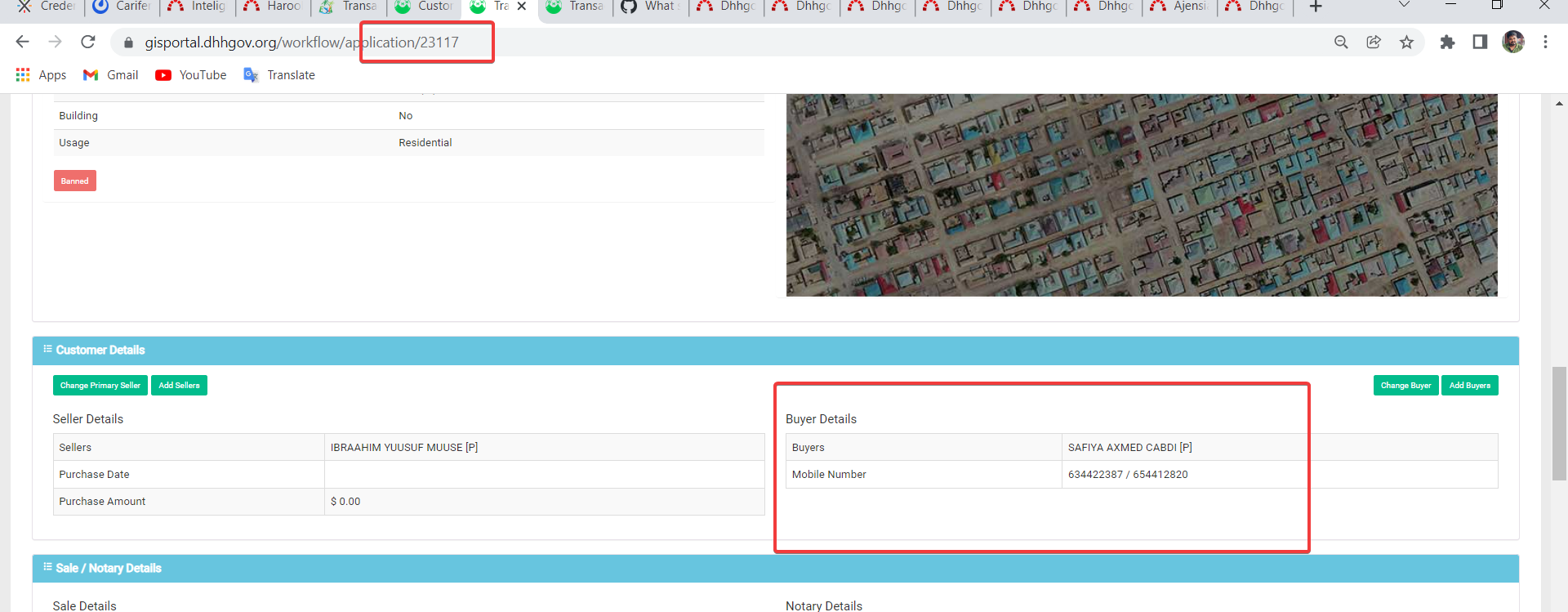Viewport: 1568px width, 612px height.
Task: View site info via the lock icon
Action: [128, 42]
